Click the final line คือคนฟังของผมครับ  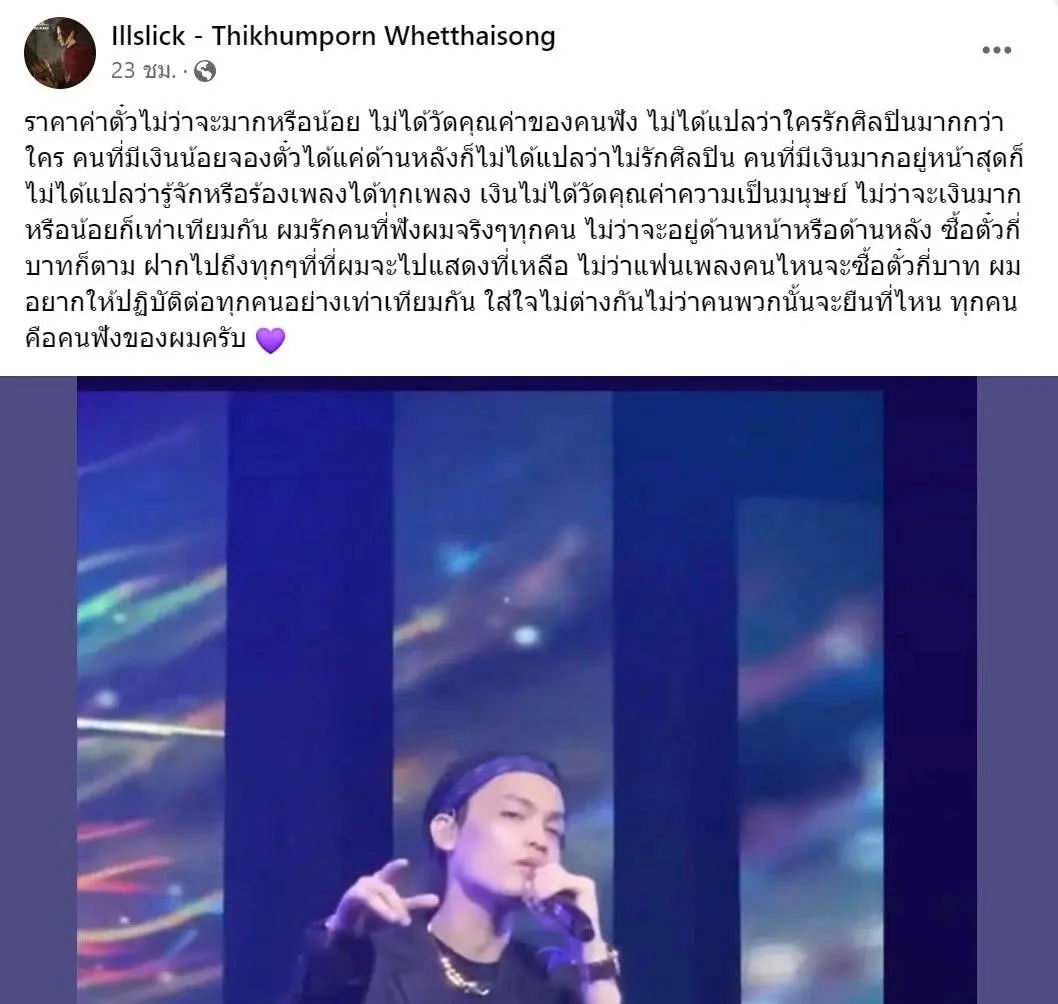click(135, 339)
